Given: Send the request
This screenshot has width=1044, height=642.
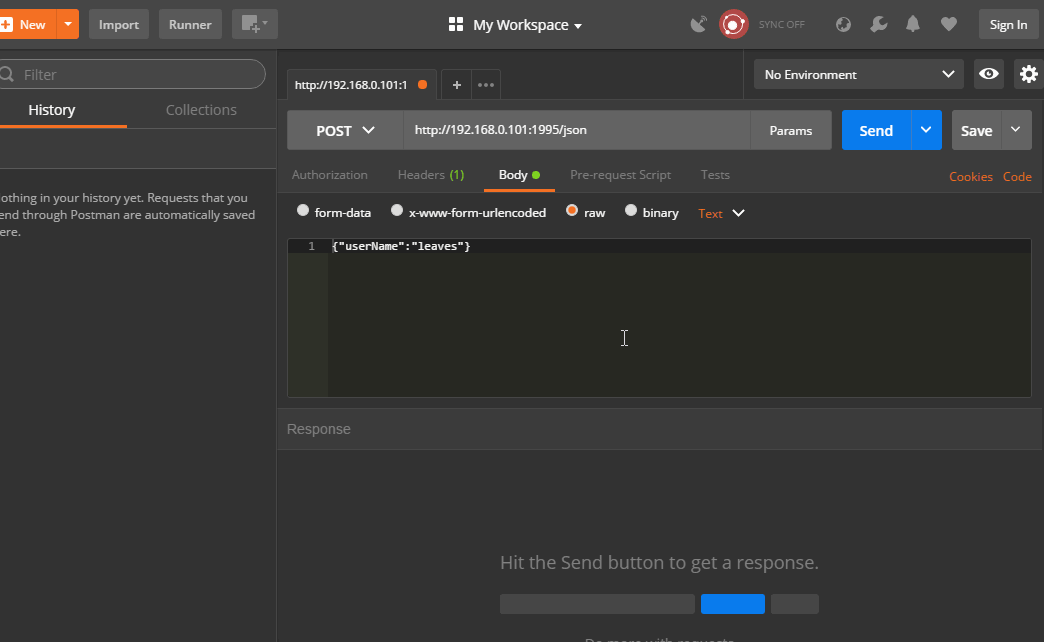Looking at the screenshot, I should point(876,131).
